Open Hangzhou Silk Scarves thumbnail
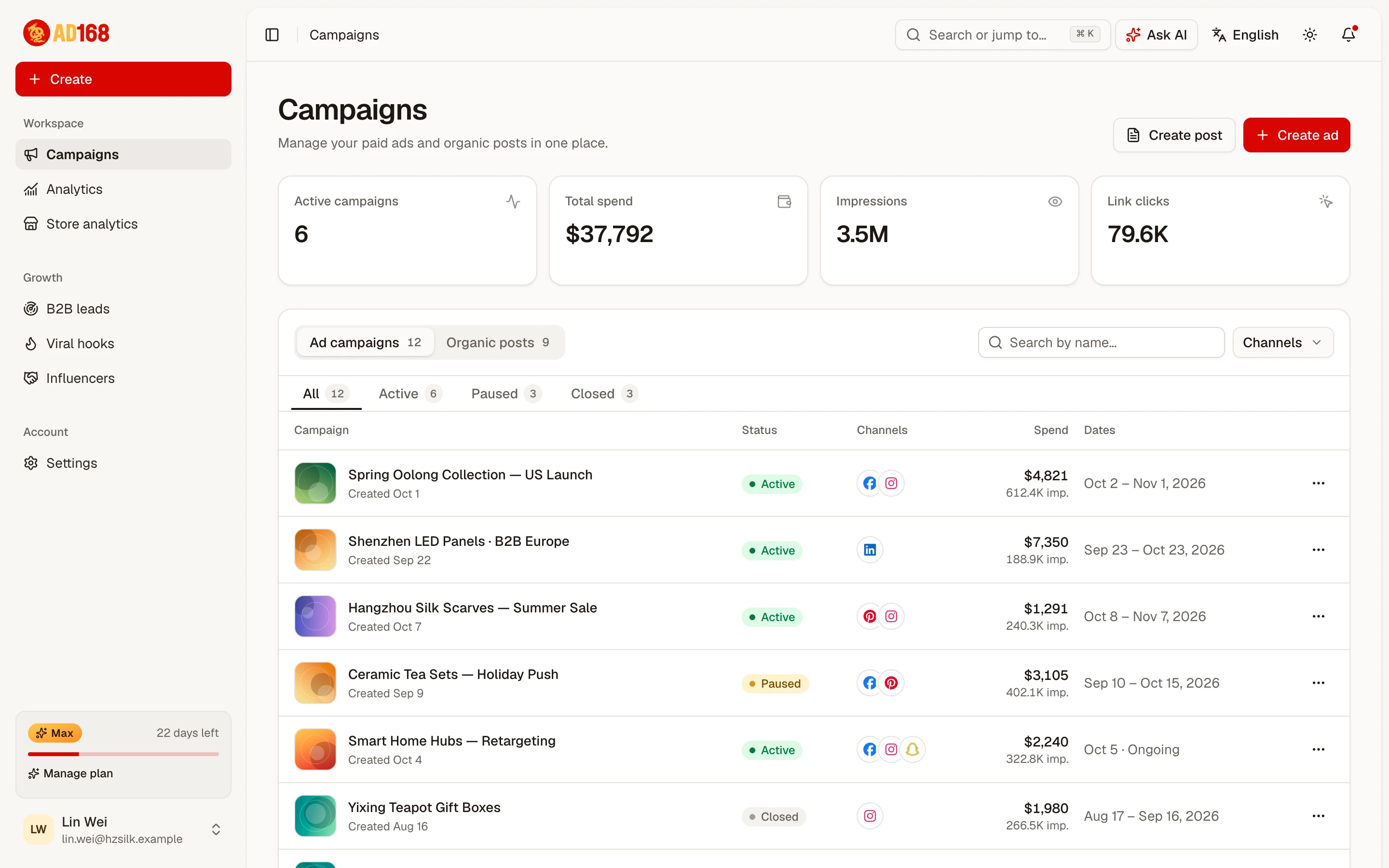Viewport: 1389px width, 868px height. [x=315, y=617]
